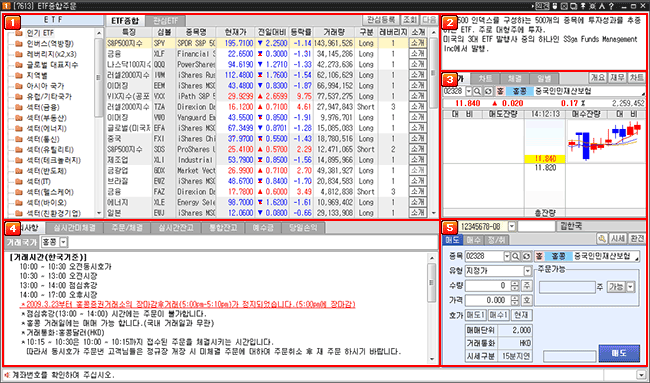650x383 pixels.
Task: Click the 소개 button in SPY row
Action: pyautogui.click(x=418, y=43)
